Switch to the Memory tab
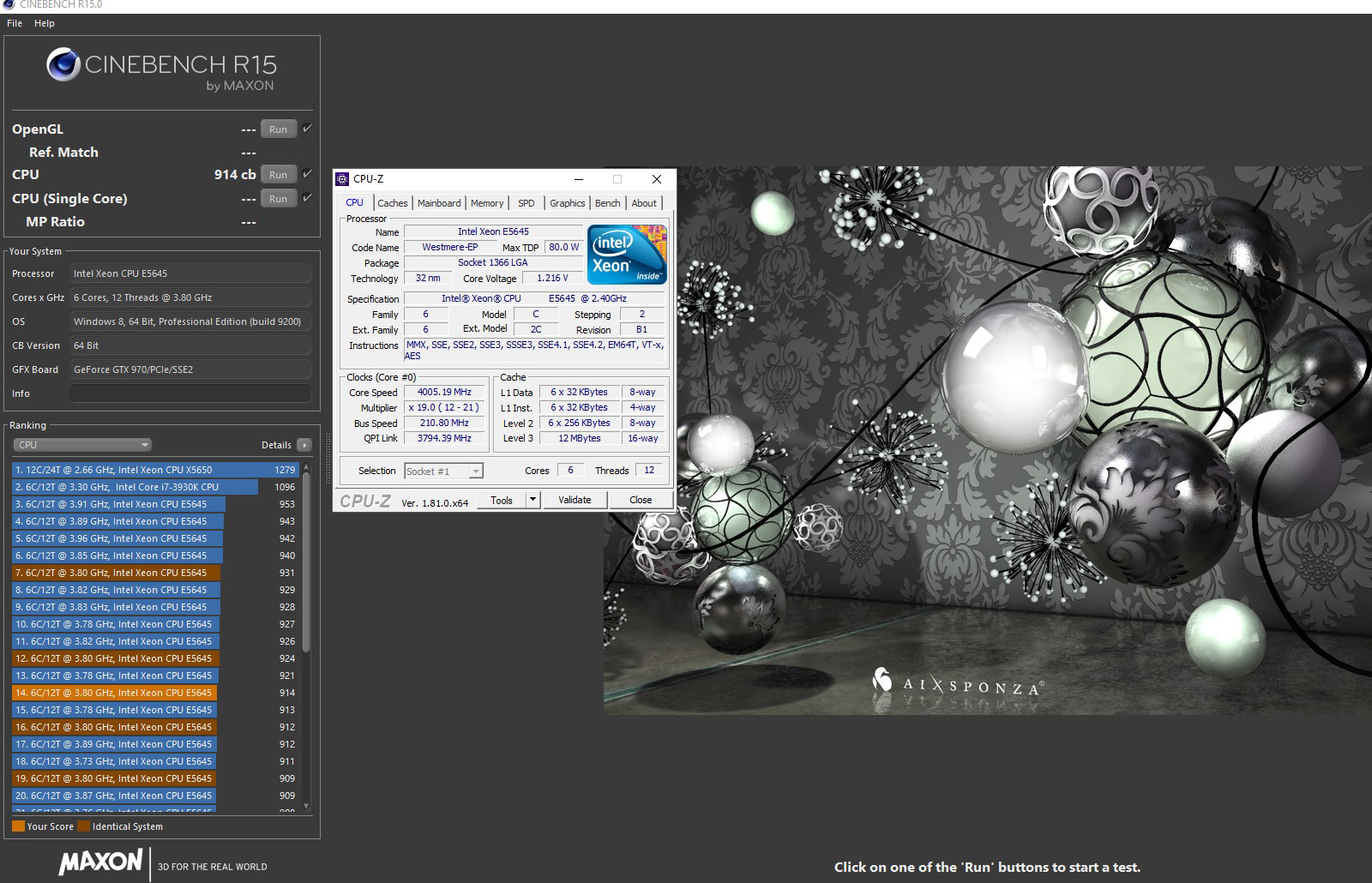The height and width of the screenshot is (883, 1372). click(x=487, y=203)
